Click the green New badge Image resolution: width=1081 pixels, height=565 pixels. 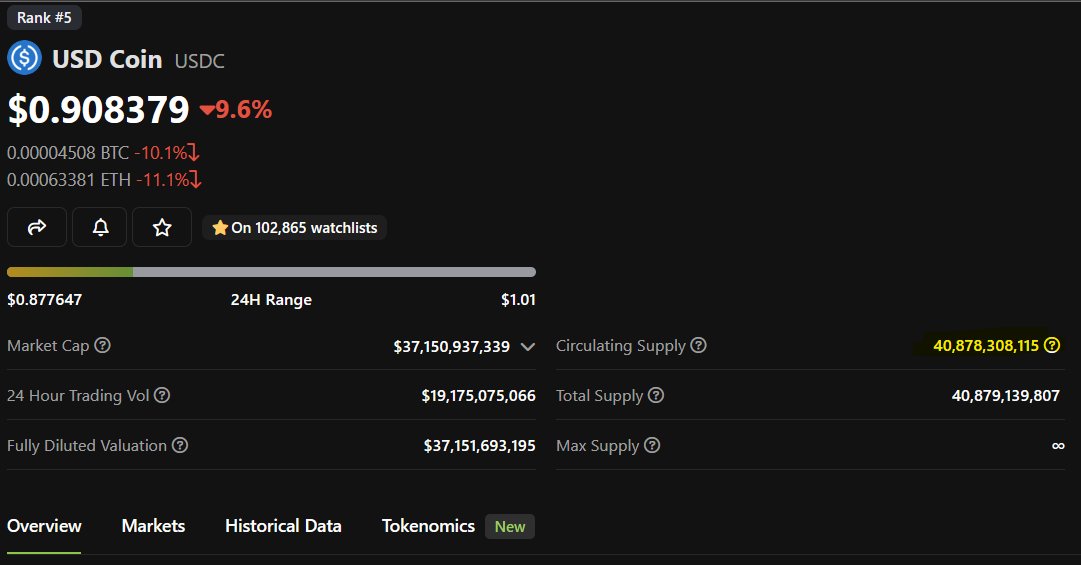pyautogui.click(x=509, y=526)
